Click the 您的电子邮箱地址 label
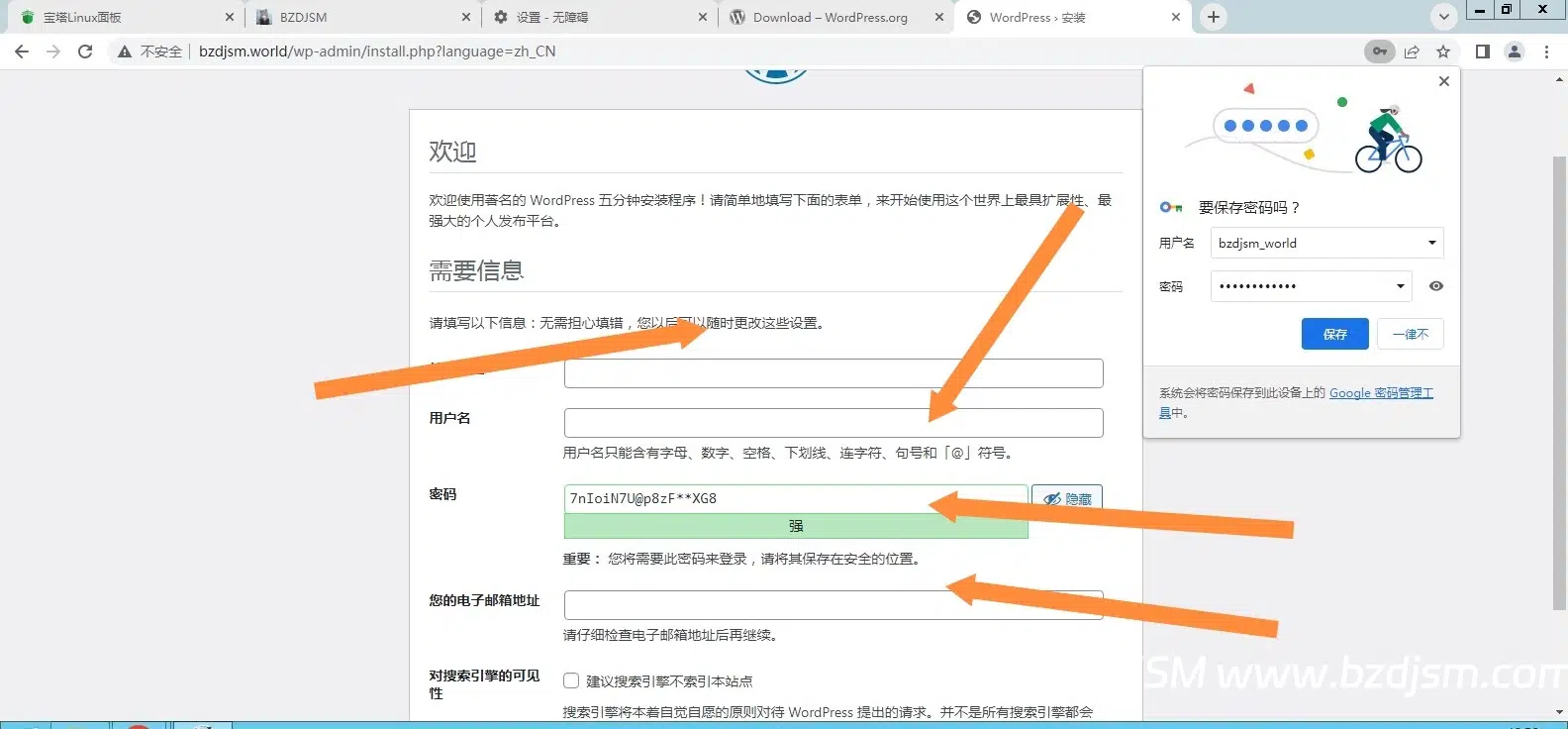 coord(484,600)
